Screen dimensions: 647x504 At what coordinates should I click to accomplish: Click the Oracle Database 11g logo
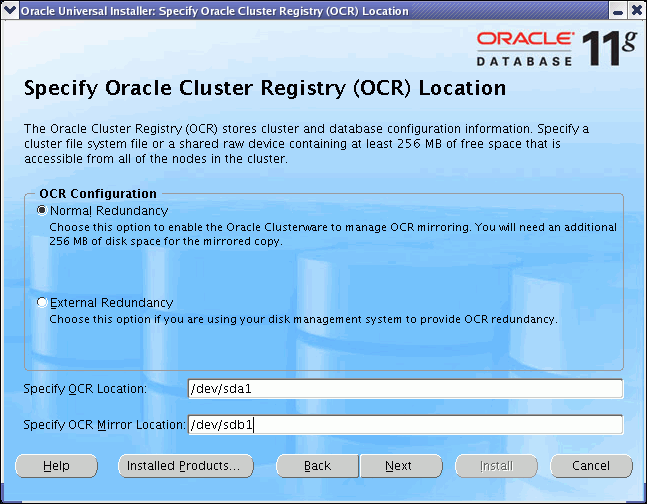(557, 49)
